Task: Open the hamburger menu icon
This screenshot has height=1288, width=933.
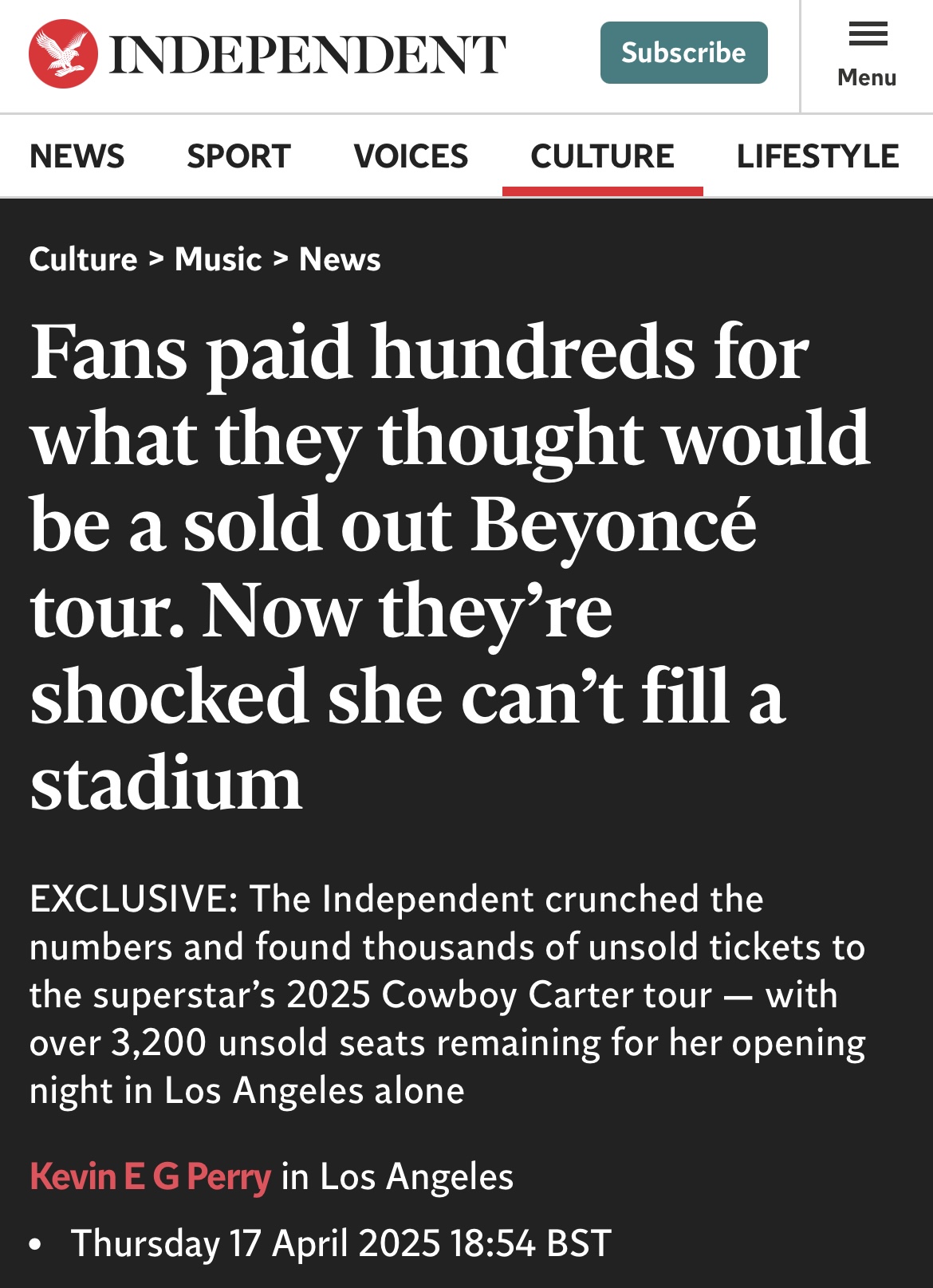Action: coord(868,34)
